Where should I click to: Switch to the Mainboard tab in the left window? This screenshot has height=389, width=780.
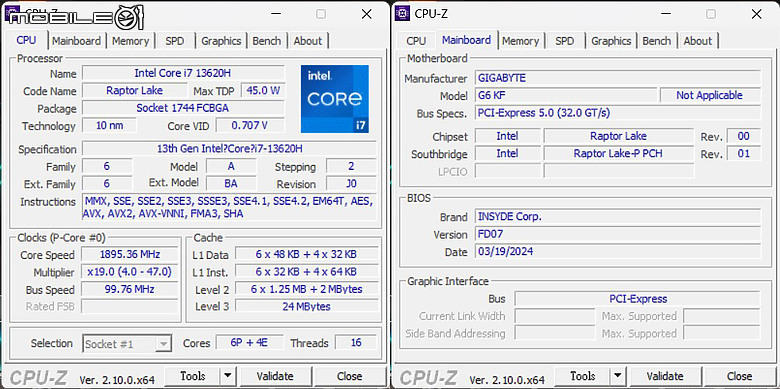76,41
